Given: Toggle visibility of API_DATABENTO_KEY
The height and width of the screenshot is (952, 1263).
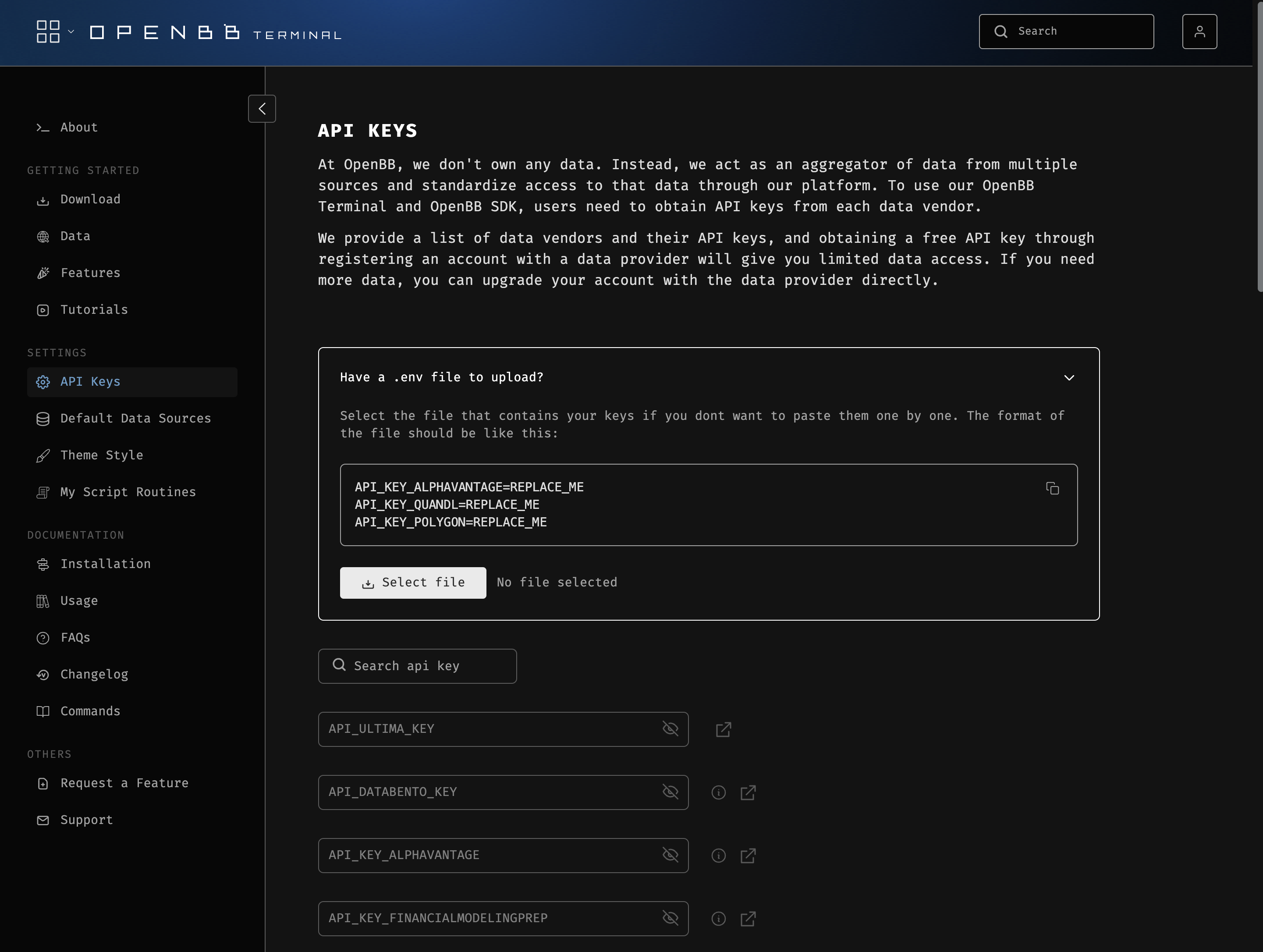Looking at the screenshot, I should click(x=670, y=792).
